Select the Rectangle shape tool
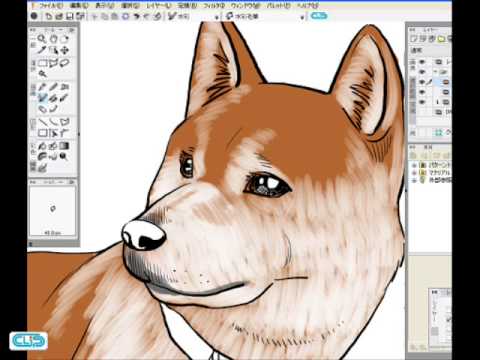The width and height of the screenshot is (480, 360). [42, 133]
